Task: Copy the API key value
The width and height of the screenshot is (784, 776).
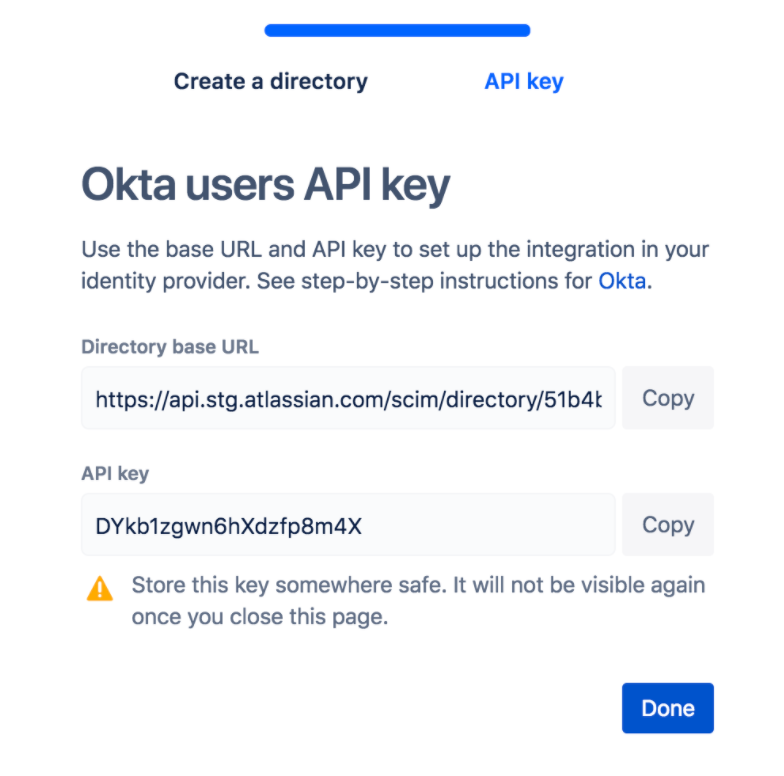Action: [668, 524]
